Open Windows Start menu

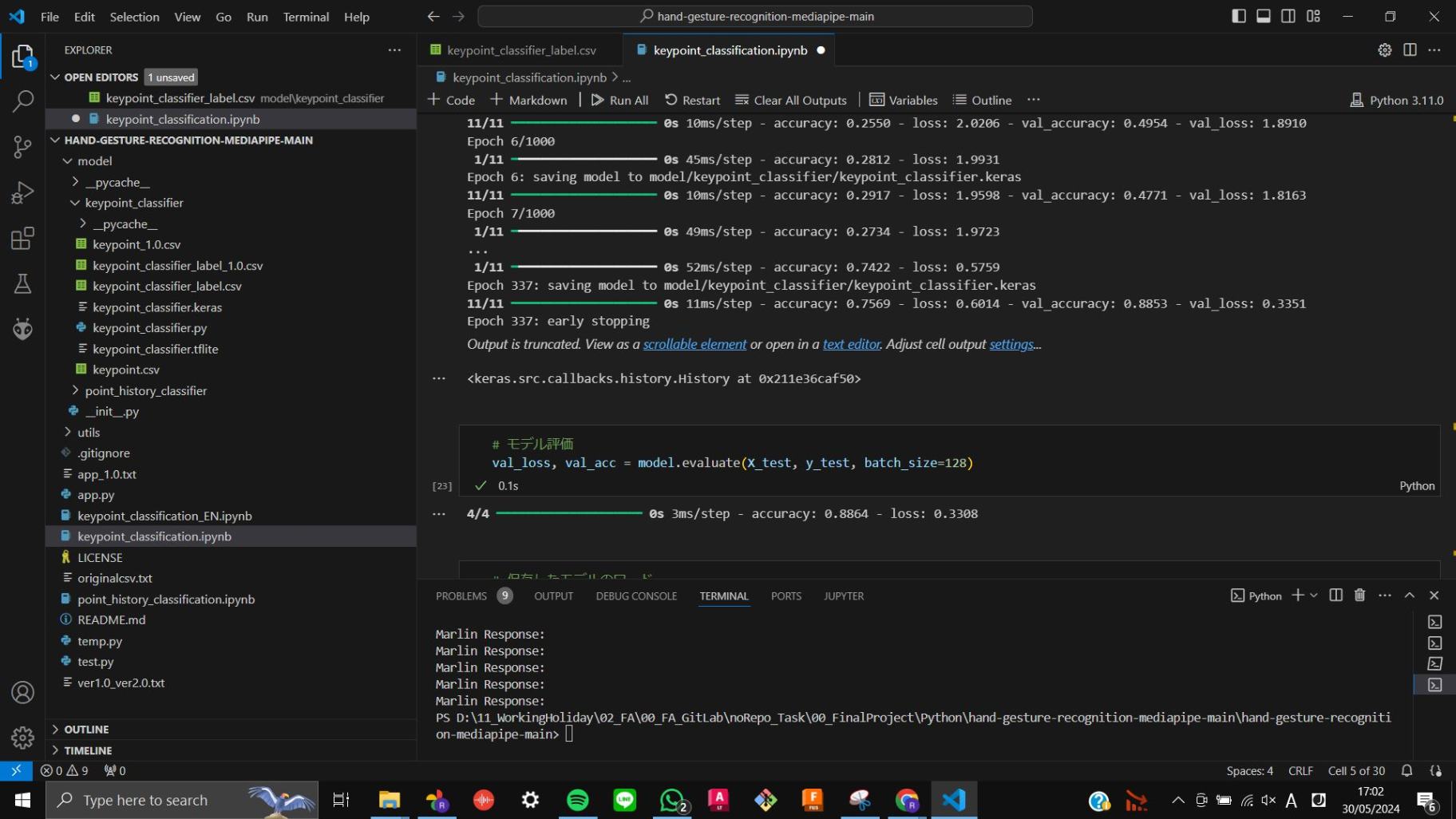coord(22,800)
